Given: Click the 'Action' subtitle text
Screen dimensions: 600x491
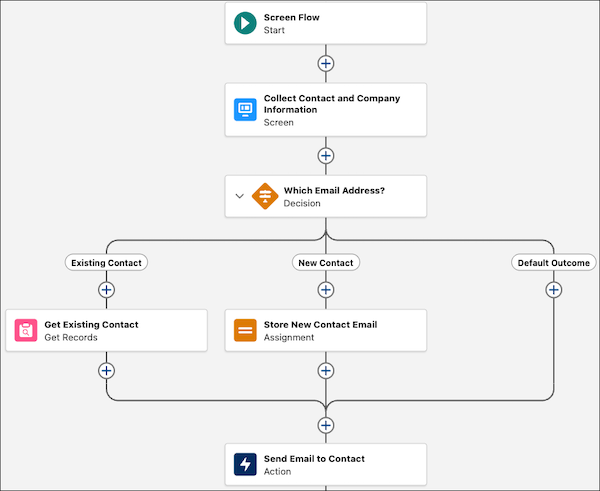Looking at the screenshot, I should [x=277, y=471].
